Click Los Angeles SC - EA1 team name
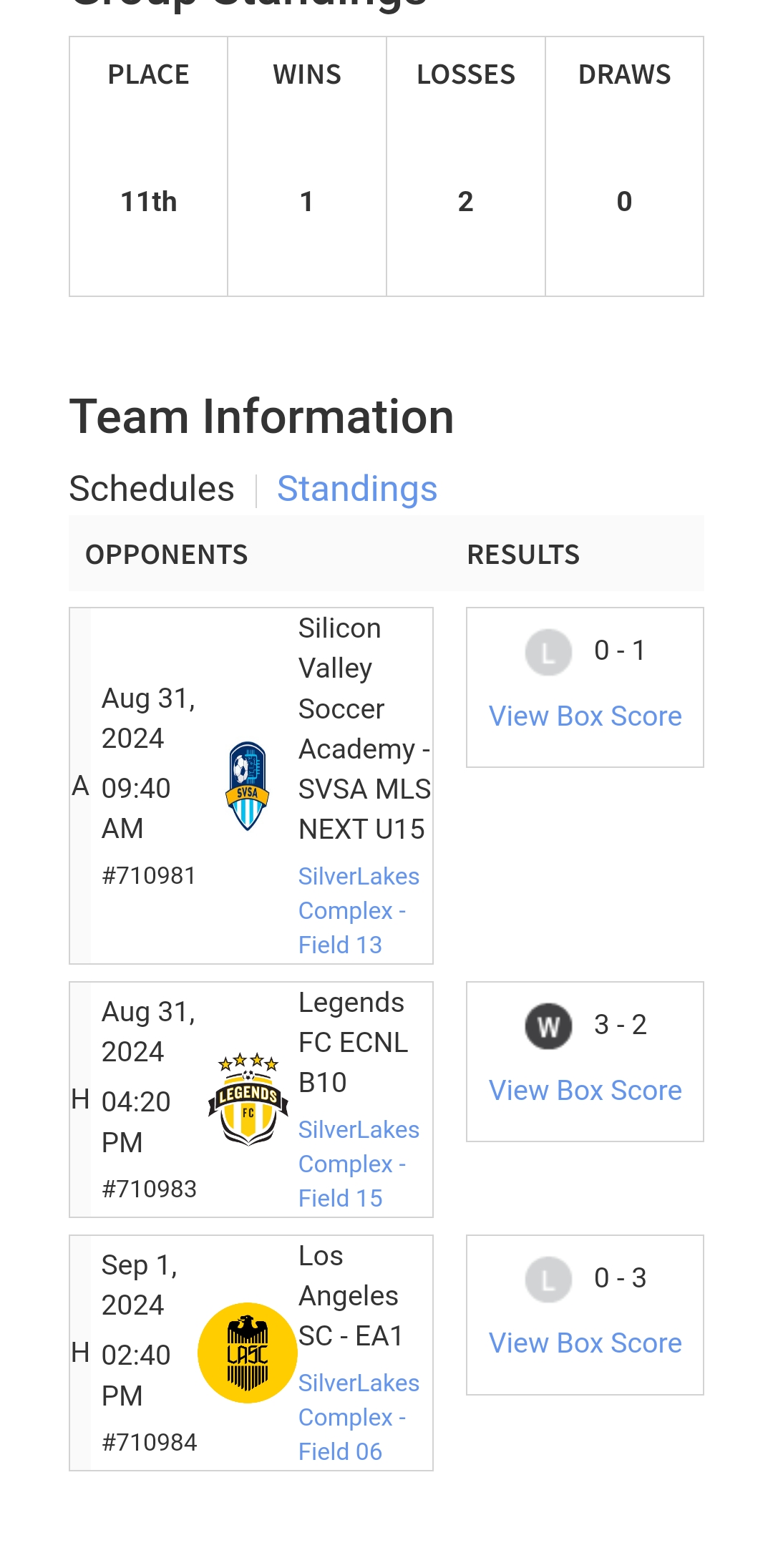Viewport: 773px width, 1568px height. 350,1296
